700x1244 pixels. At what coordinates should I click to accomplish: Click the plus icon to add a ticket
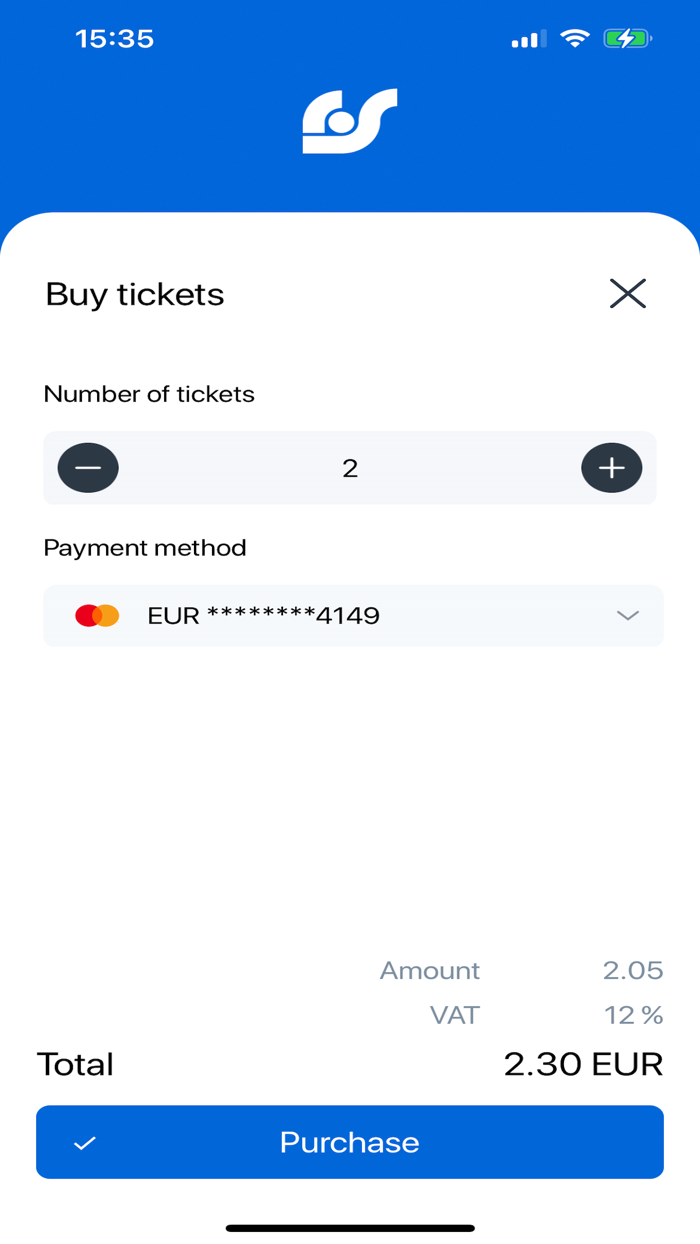coord(612,467)
